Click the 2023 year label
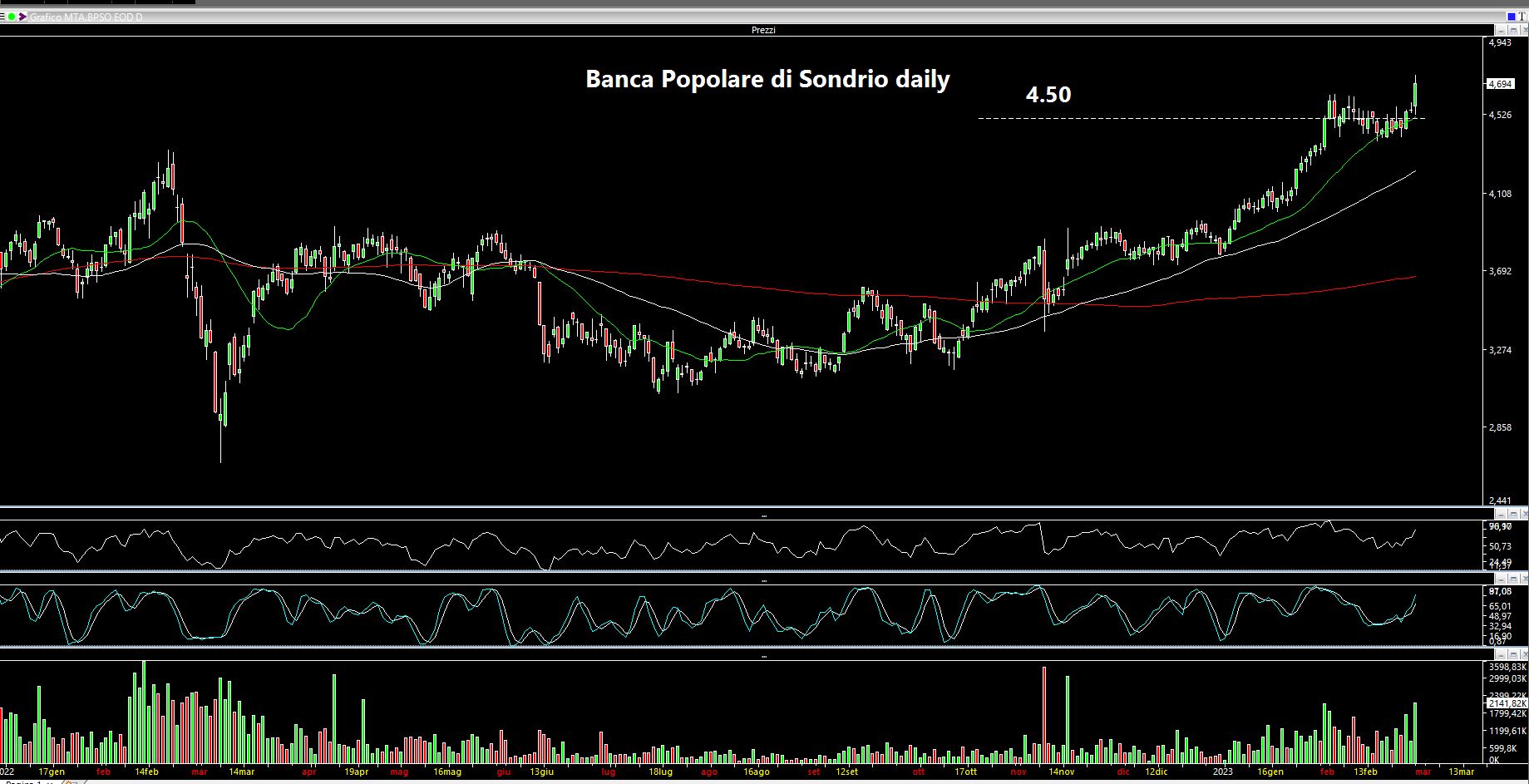This screenshot has height=784, width=1529. coord(1222,772)
